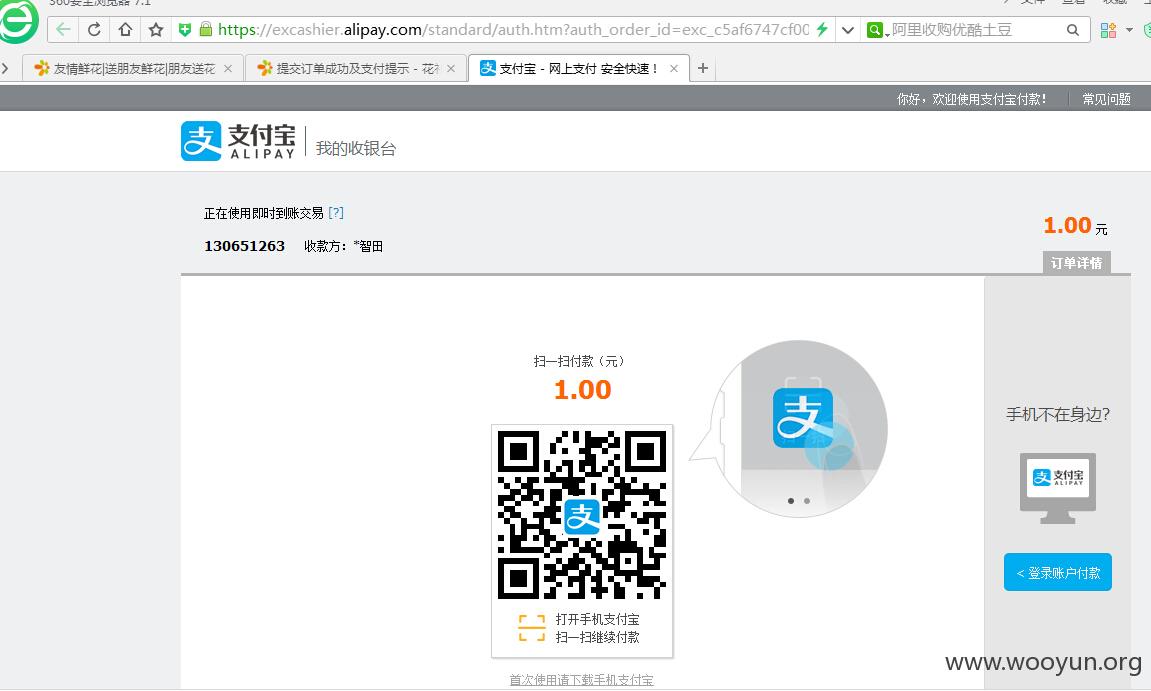Click the payment QR code image
Viewport: 1151px width, 691px height.
pos(582,515)
